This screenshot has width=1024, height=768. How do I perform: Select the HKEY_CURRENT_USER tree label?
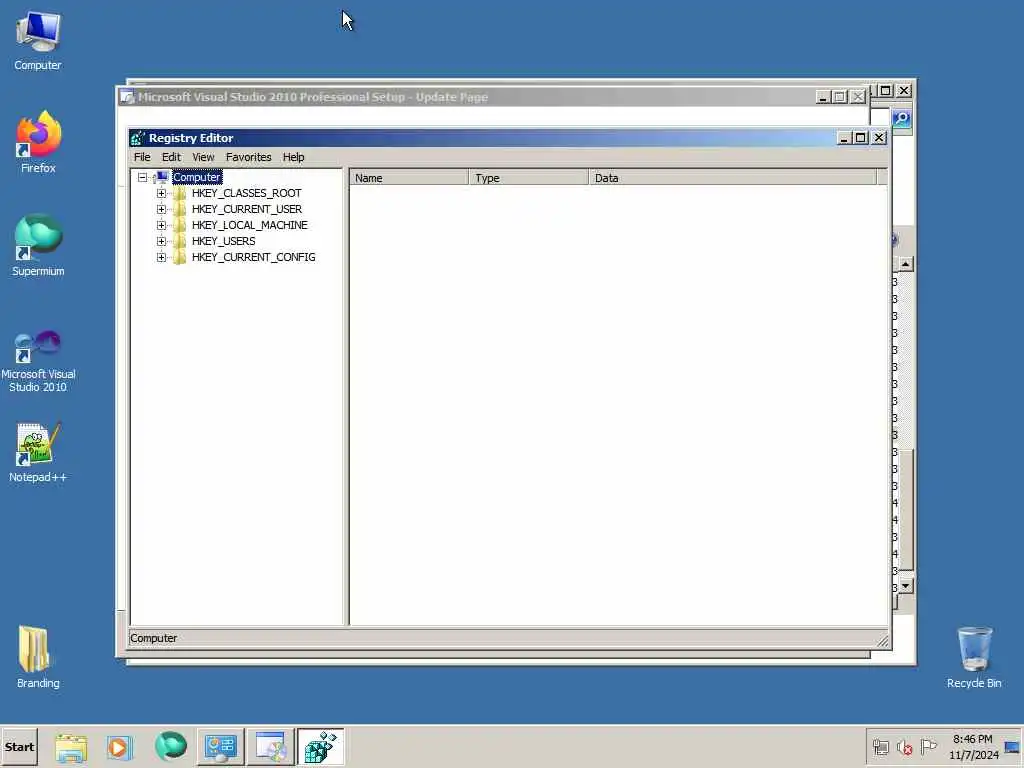pyautogui.click(x=247, y=210)
